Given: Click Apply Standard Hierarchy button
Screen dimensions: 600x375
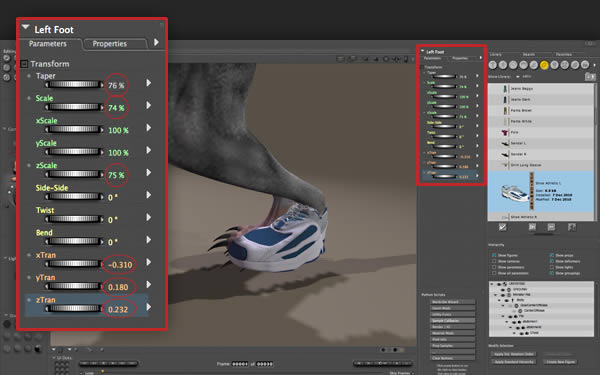Looking at the screenshot, I should click(x=514, y=362).
